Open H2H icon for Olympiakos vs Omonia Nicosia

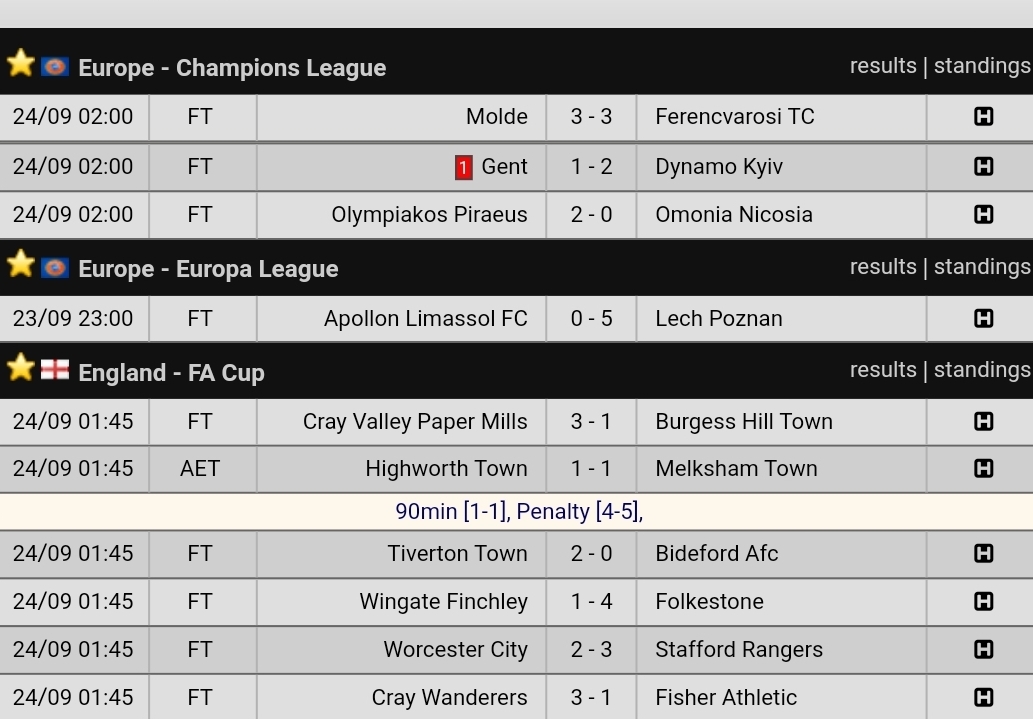click(x=983, y=214)
